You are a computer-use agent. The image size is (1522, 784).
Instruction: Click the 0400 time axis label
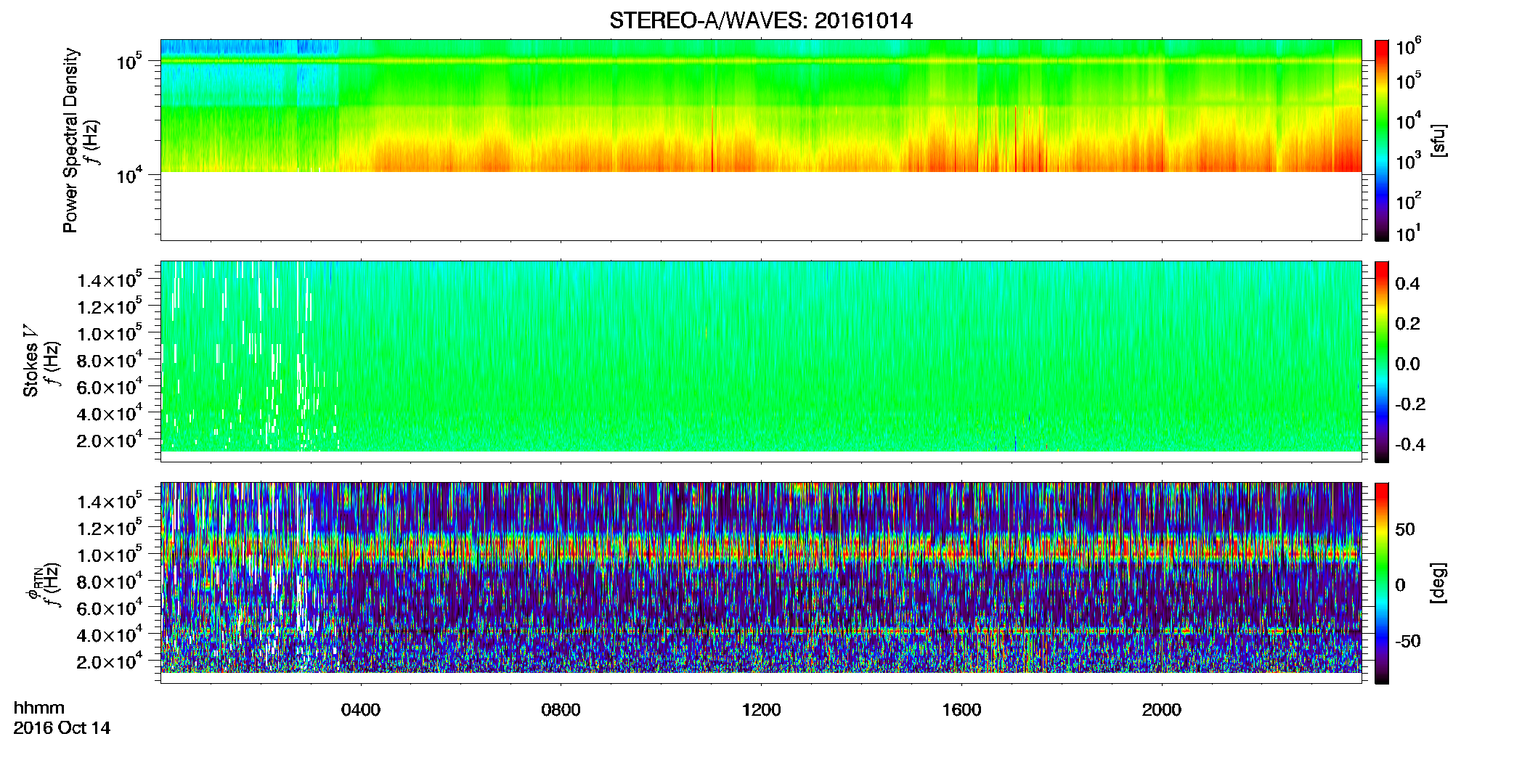[x=361, y=710]
